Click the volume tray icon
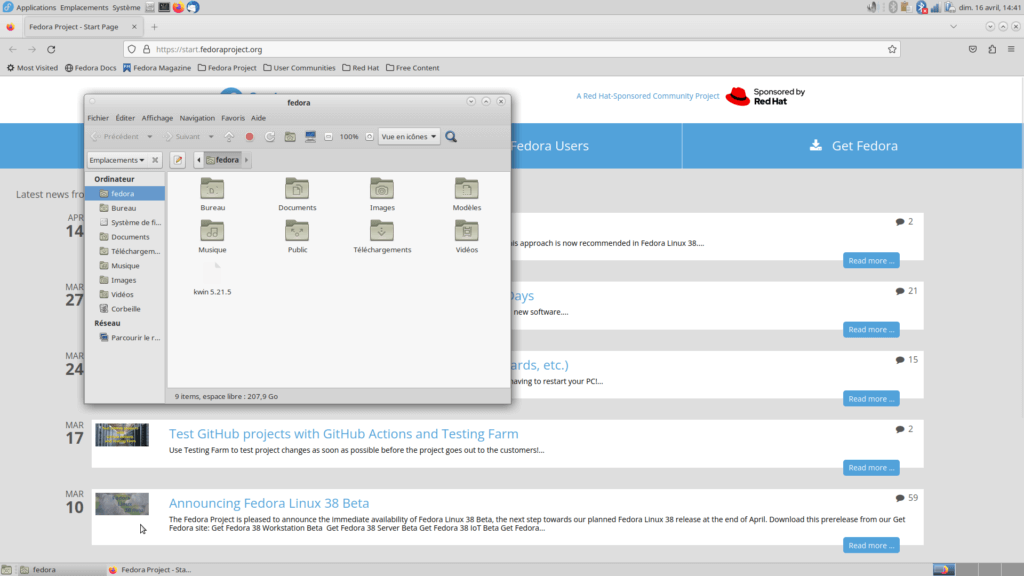 [x=872, y=7]
